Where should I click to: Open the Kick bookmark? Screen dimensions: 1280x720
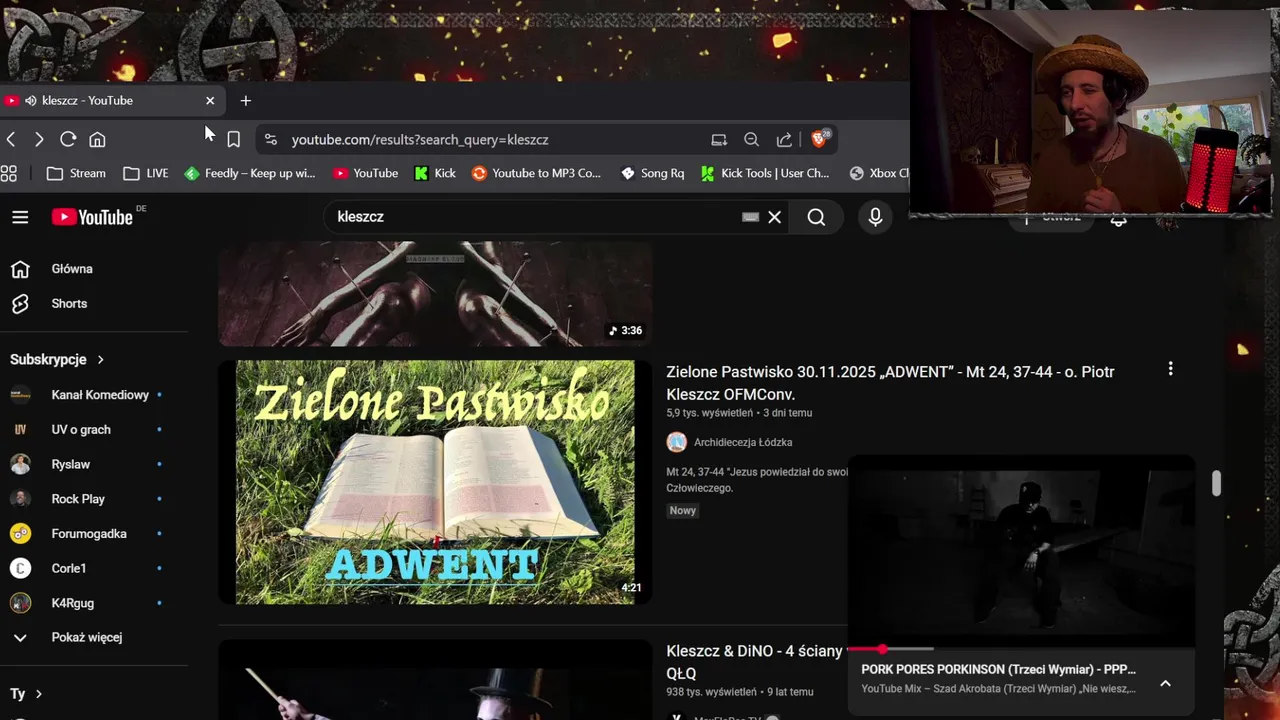click(x=435, y=173)
